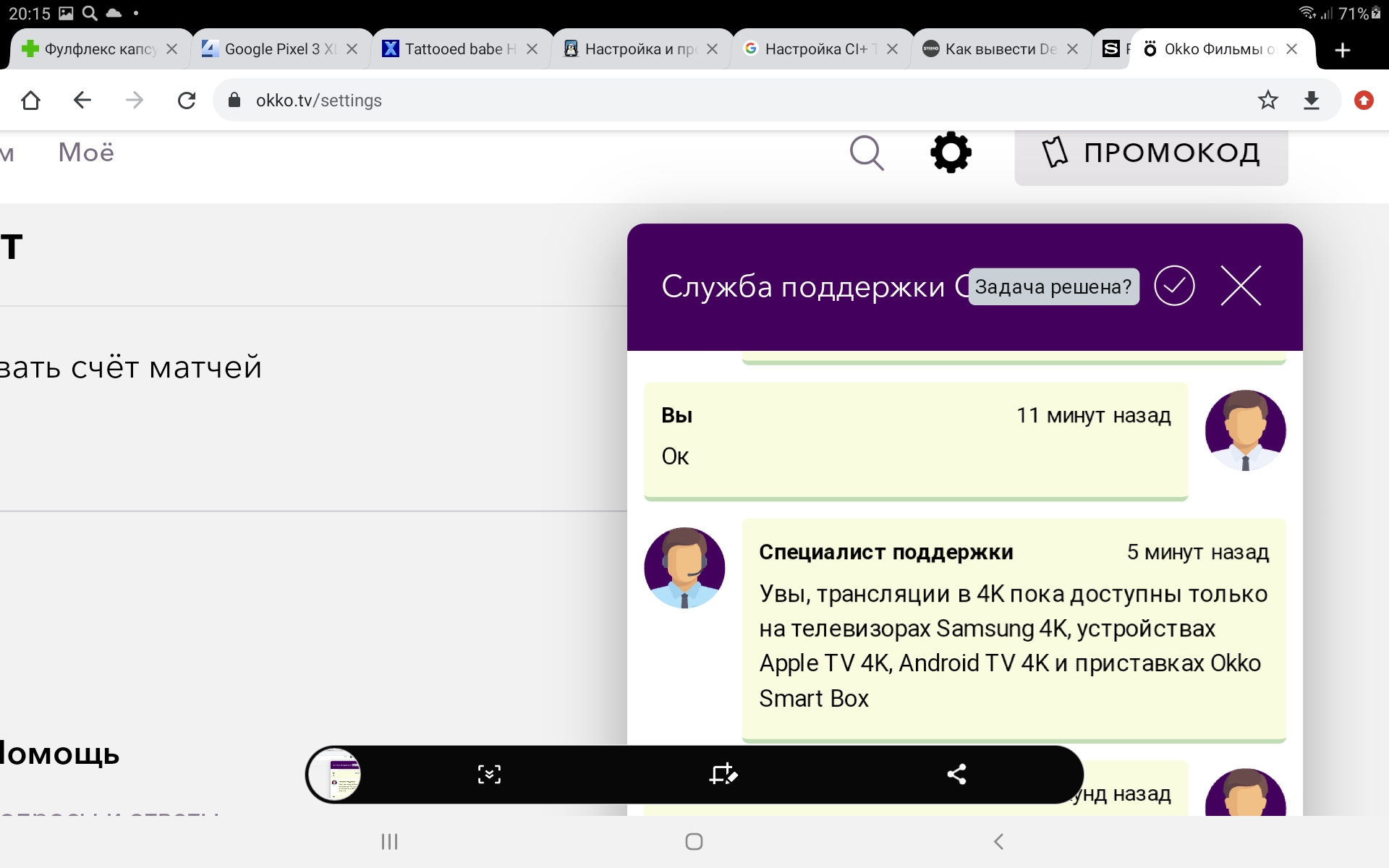1389x868 pixels.
Task: Go to browser home page
Action: [x=30, y=100]
